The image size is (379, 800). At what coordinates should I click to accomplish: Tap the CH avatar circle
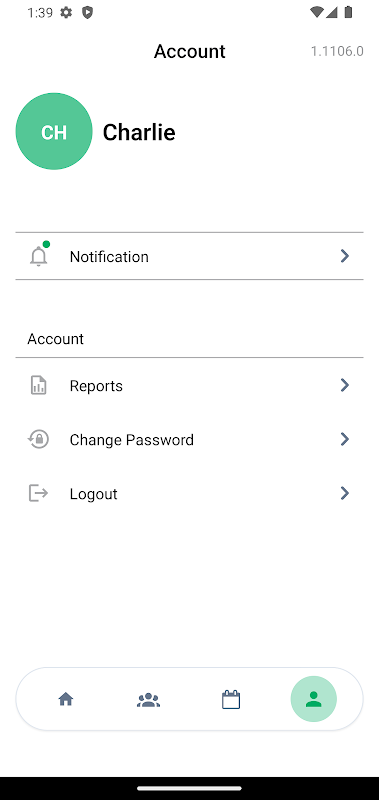pyautogui.click(x=54, y=131)
